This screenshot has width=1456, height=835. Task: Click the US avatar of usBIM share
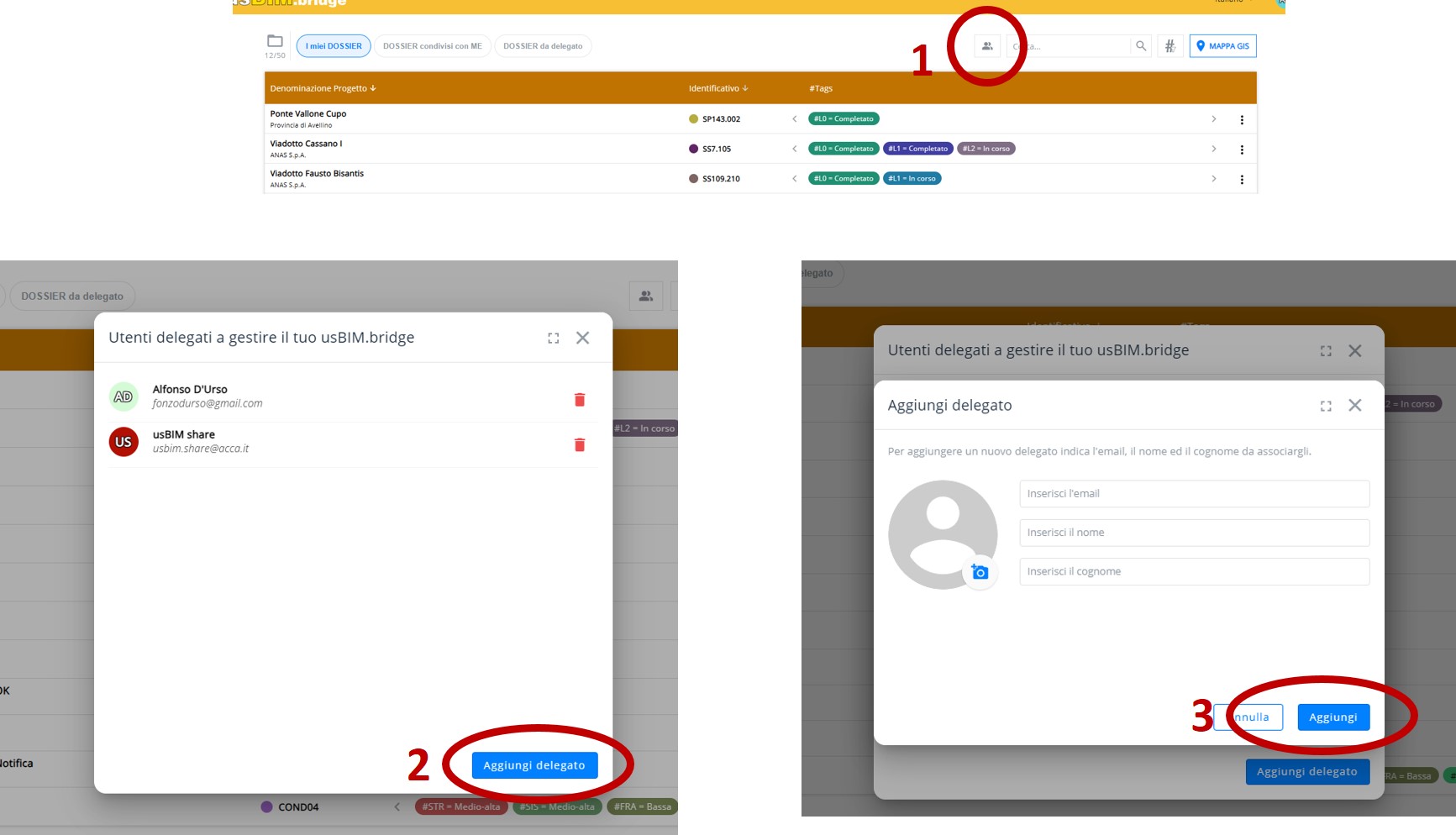click(x=124, y=442)
